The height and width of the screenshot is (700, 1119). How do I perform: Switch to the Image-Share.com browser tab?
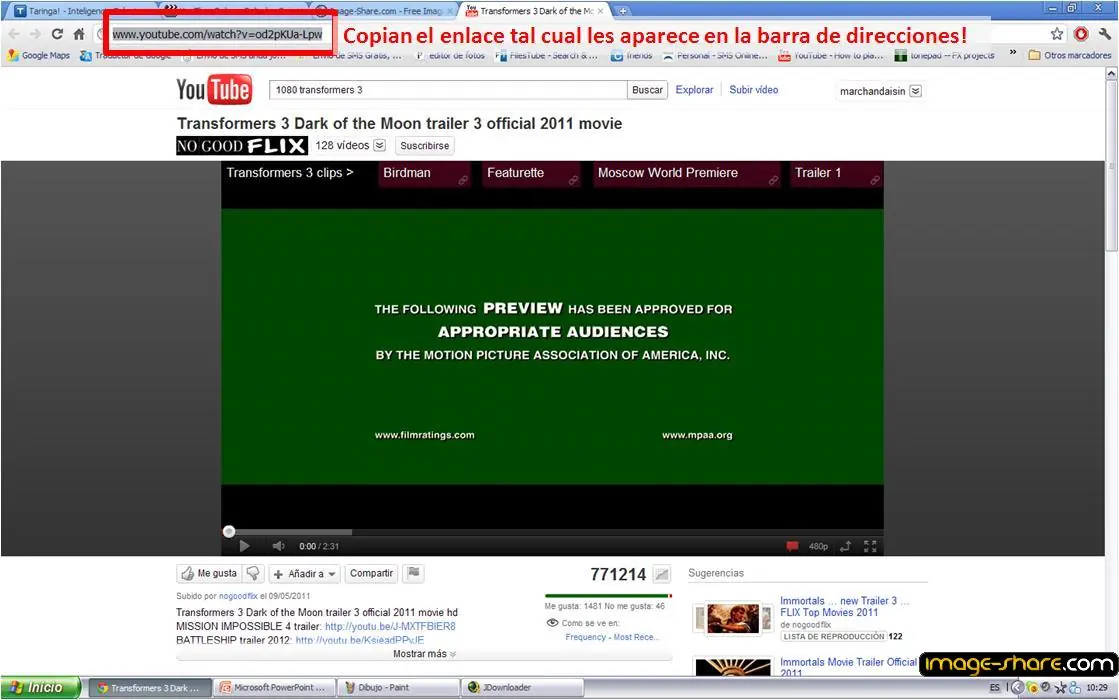385,11
